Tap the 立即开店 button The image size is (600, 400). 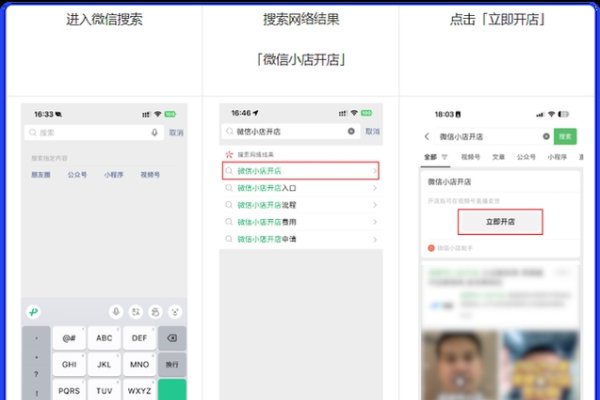coord(500,222)
